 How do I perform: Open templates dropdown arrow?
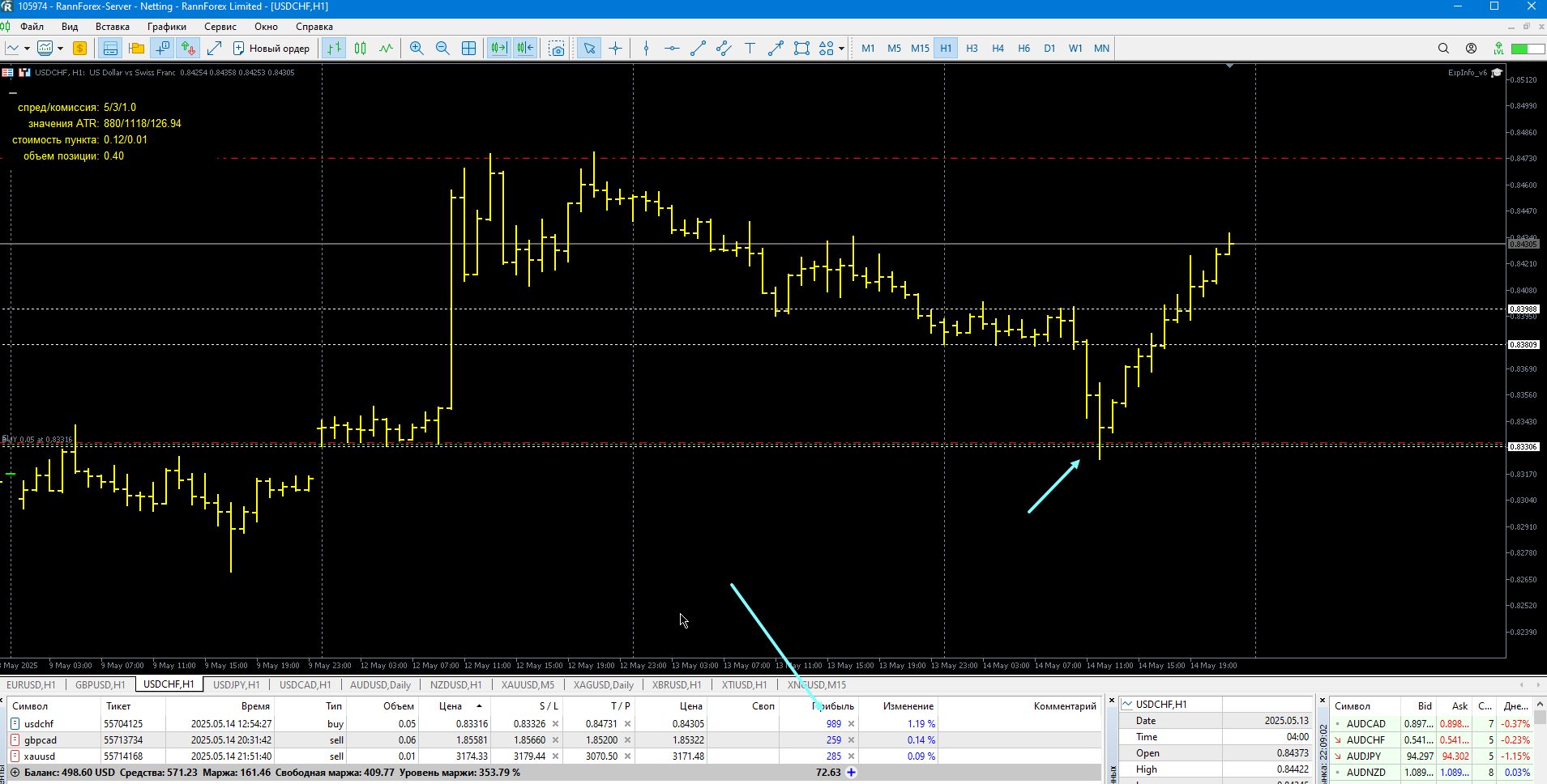click(60, 49)
